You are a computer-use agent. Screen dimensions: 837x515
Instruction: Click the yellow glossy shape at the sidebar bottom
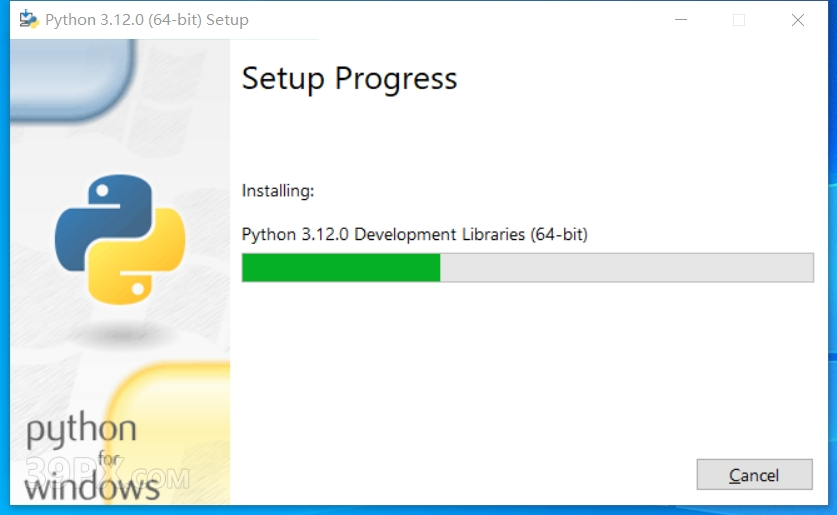171,432
